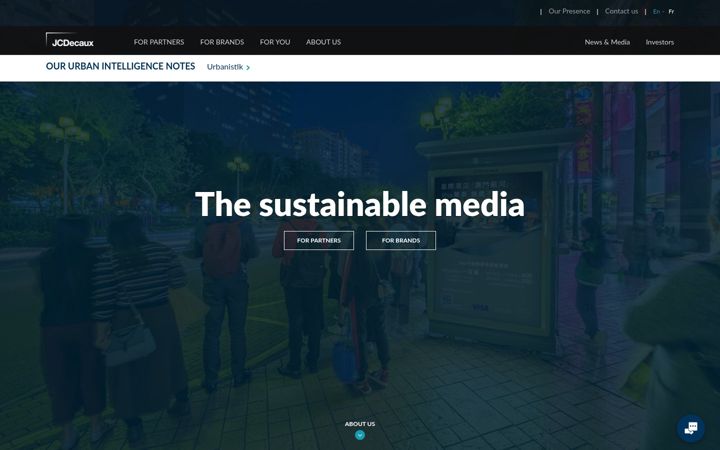Open the Contact us link
Image resolution: width=720 pixels, height=450 pixels.
(x=621, y=11)
